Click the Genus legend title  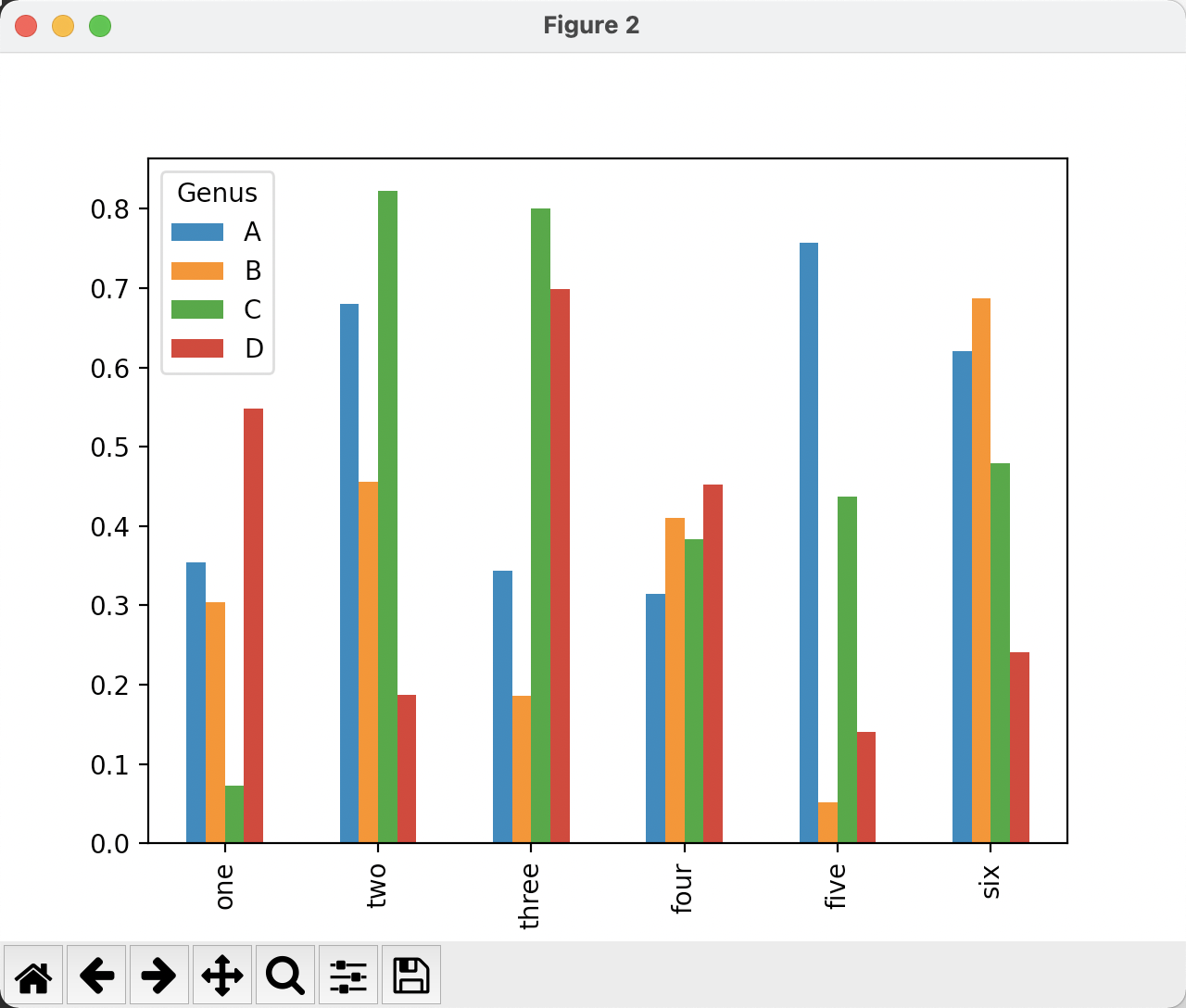click(217, 193)
